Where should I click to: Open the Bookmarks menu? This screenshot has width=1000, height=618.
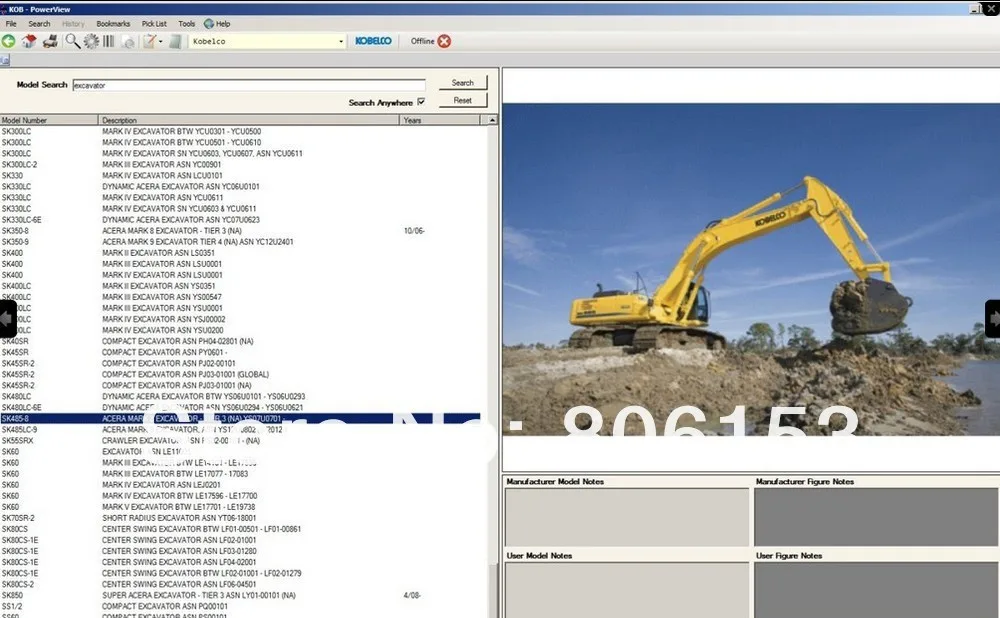click(113, 24)
